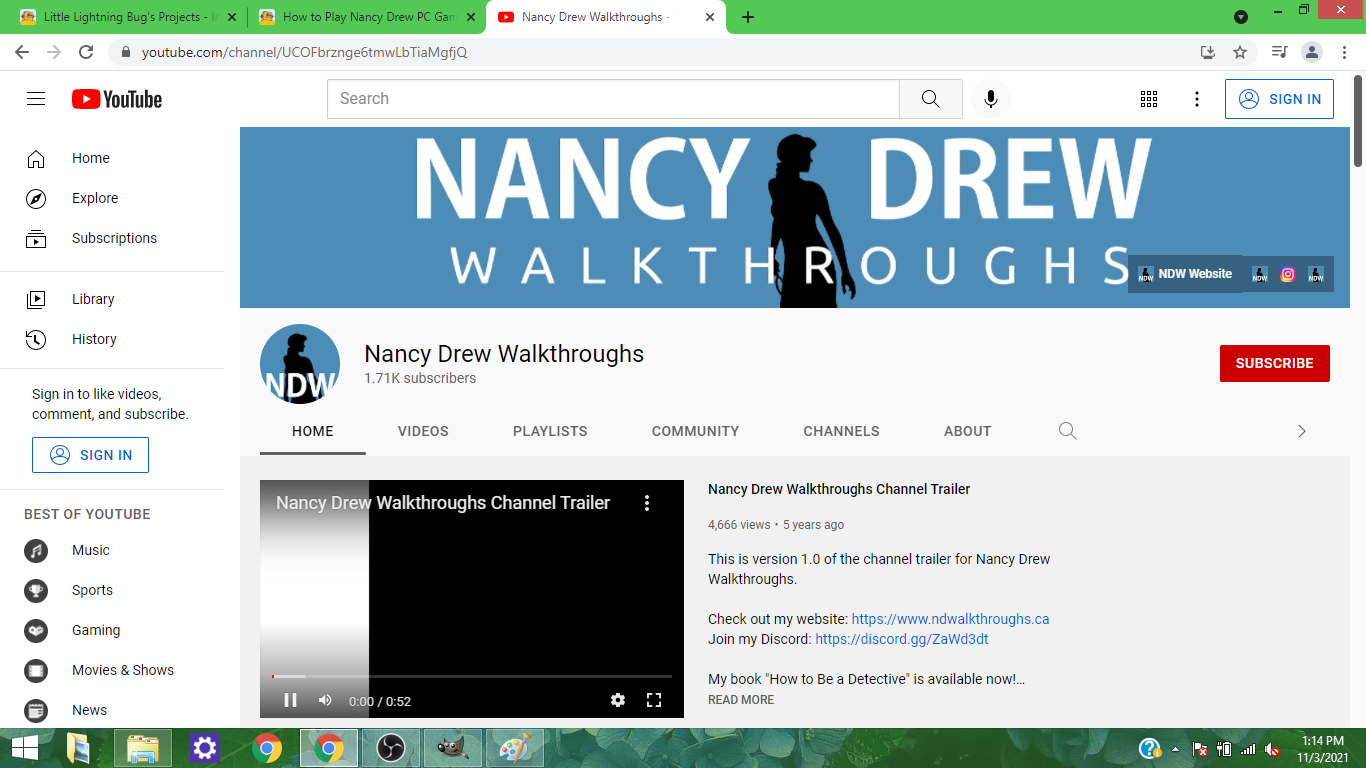Click the red Subscribe button
The width and height of the screenshot is (1366, 768).
coord(1274,363)
